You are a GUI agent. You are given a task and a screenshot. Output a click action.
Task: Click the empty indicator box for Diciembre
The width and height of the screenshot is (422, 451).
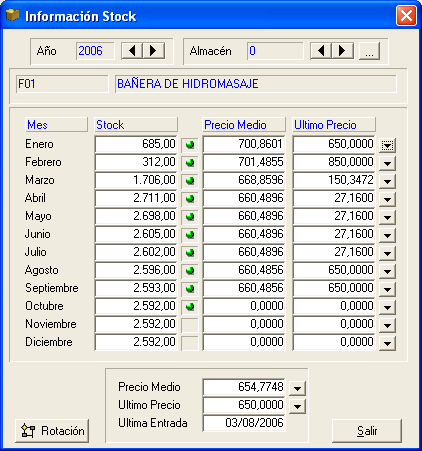click(x=190, y=343)
